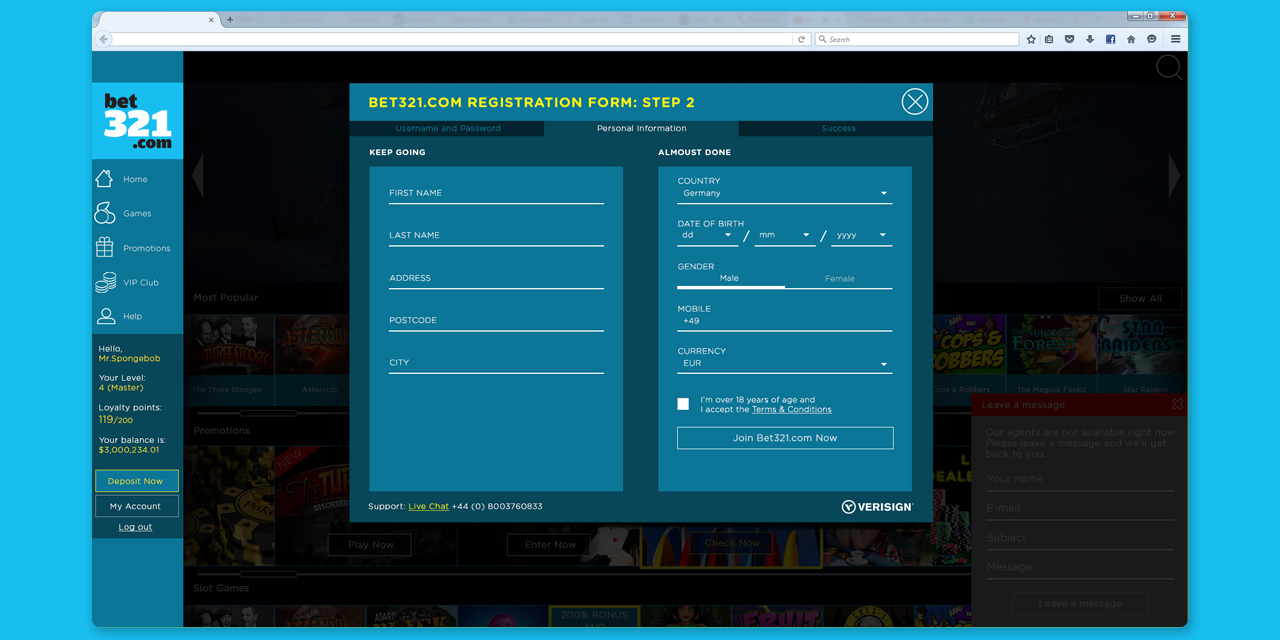The image size is (1280, 640).
Task: Click the carousel right arrow
Action: pos(1174,175)
